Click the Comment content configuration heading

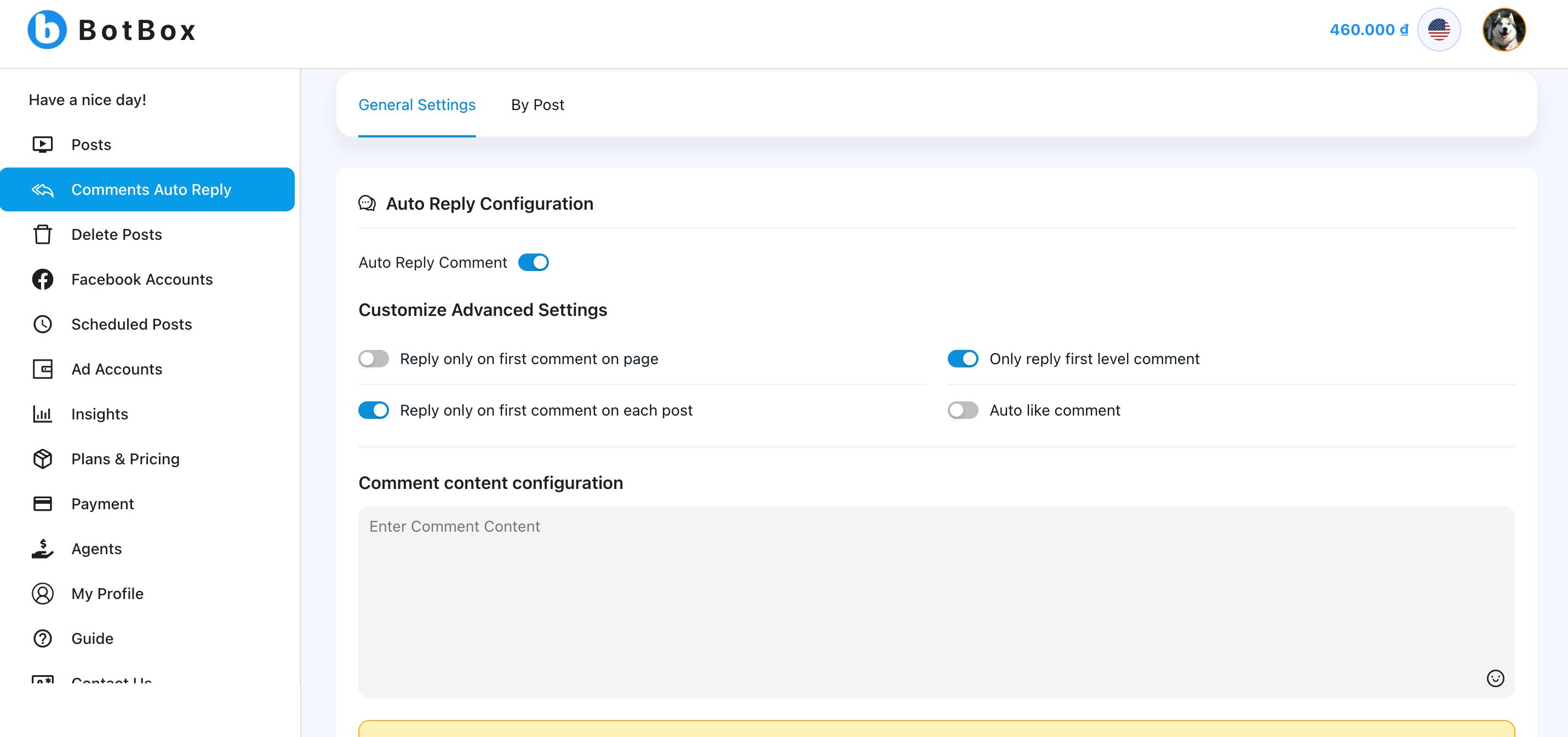point(490,482)
